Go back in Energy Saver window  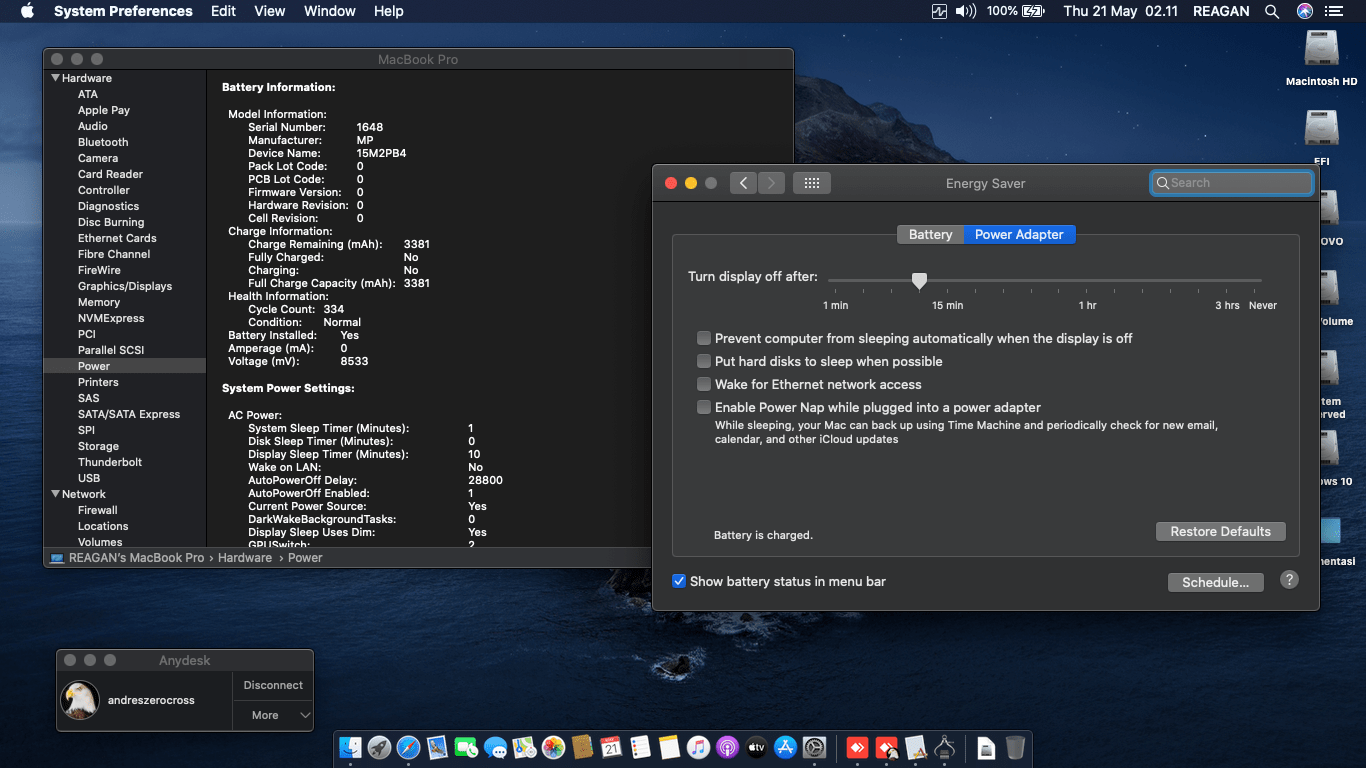pyautogui.click(x=743, y=183)
